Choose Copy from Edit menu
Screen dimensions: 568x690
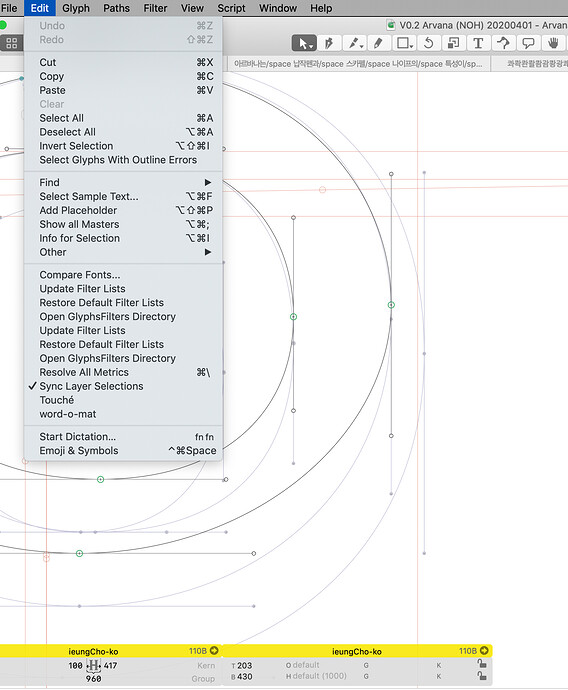[123, 76]
